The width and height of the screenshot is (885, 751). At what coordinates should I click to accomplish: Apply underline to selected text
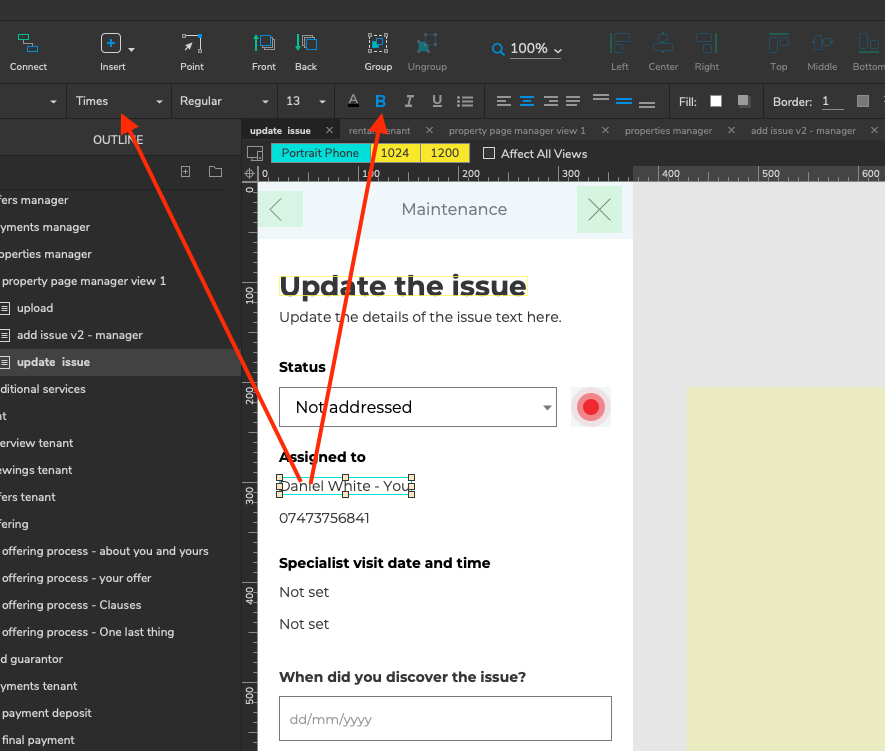pyautogui.click(x=437, y=101)
